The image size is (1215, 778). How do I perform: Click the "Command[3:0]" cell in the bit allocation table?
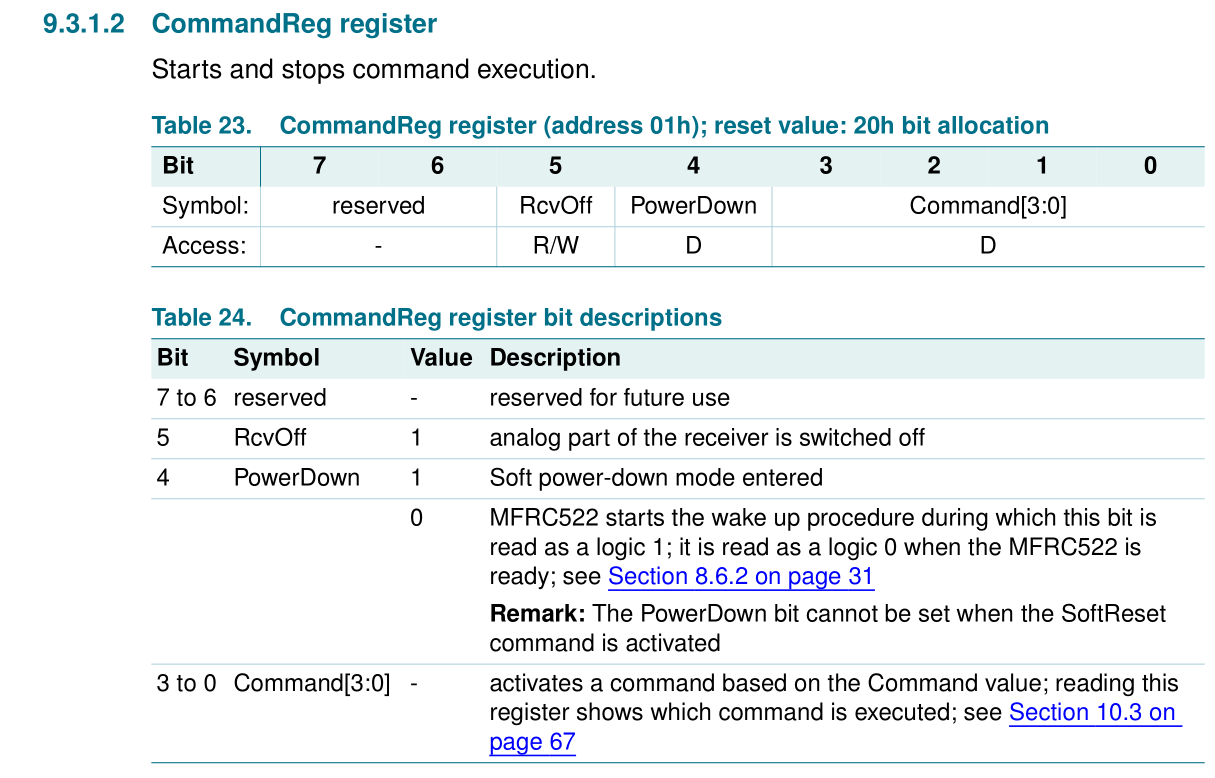(x=987, y=206)
